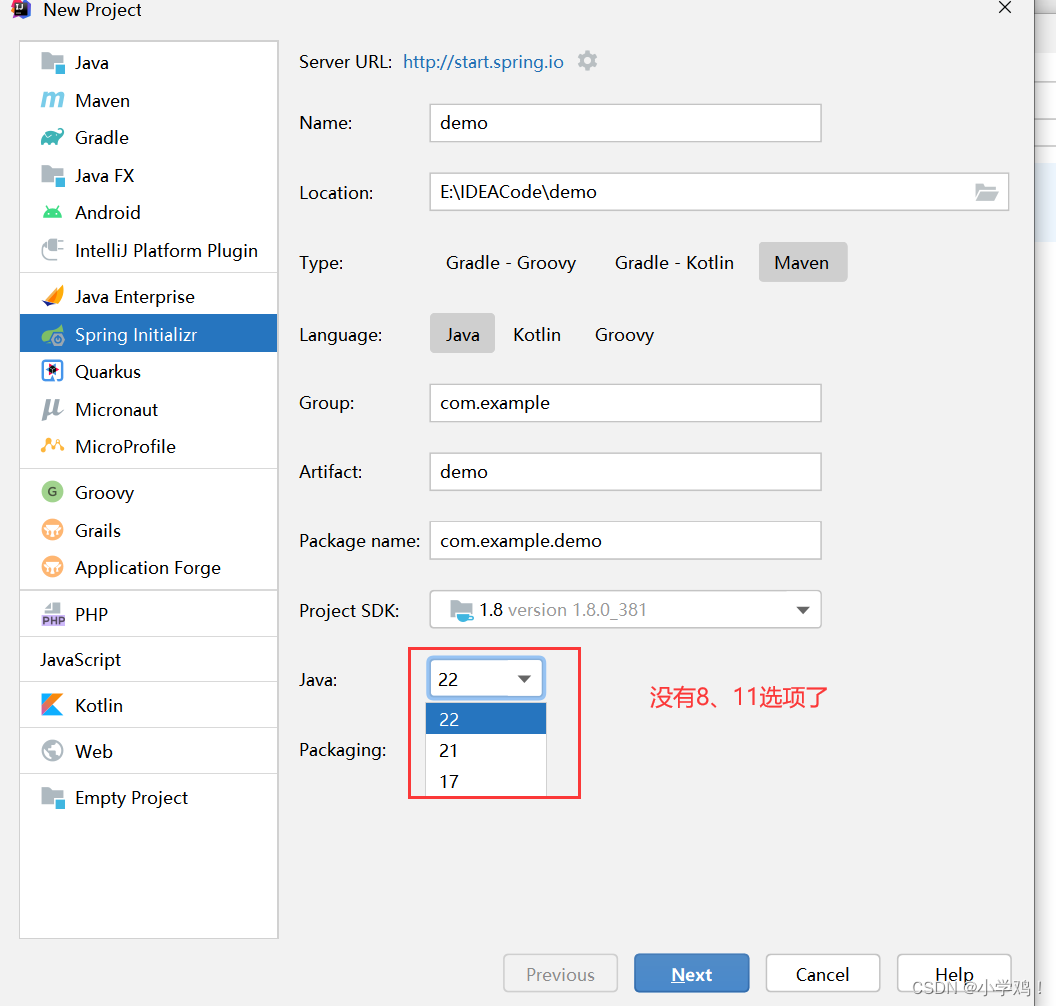Open server URL settings gear

click(587, 61)
